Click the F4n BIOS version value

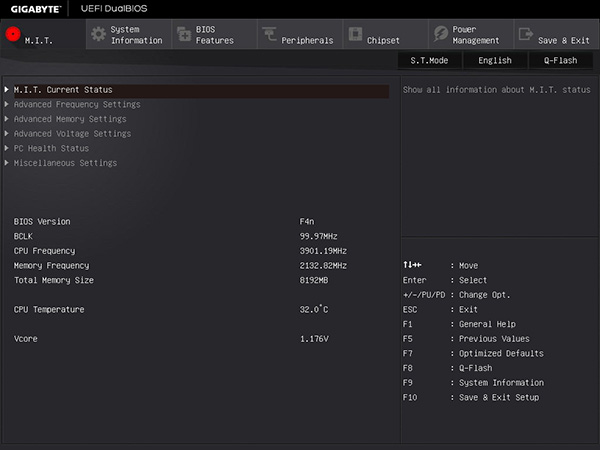coord(307,222)
